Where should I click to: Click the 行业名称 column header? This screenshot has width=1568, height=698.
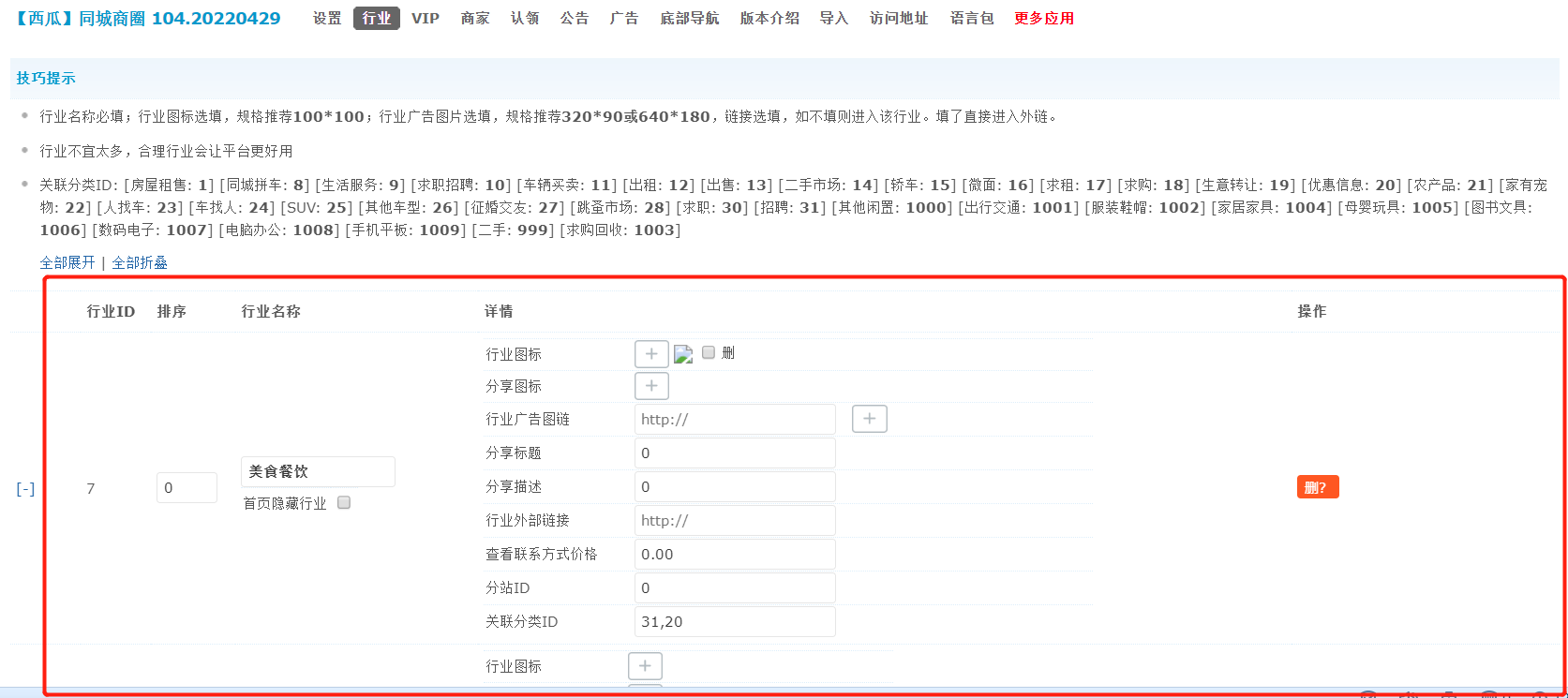click(x=271, y=311)
